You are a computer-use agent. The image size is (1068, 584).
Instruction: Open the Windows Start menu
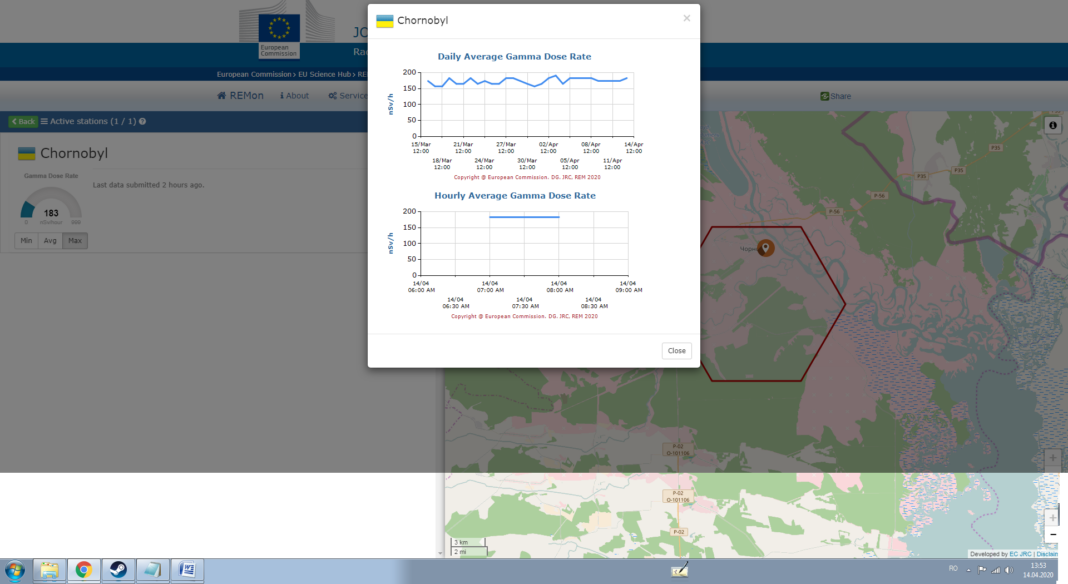[14, 570]
